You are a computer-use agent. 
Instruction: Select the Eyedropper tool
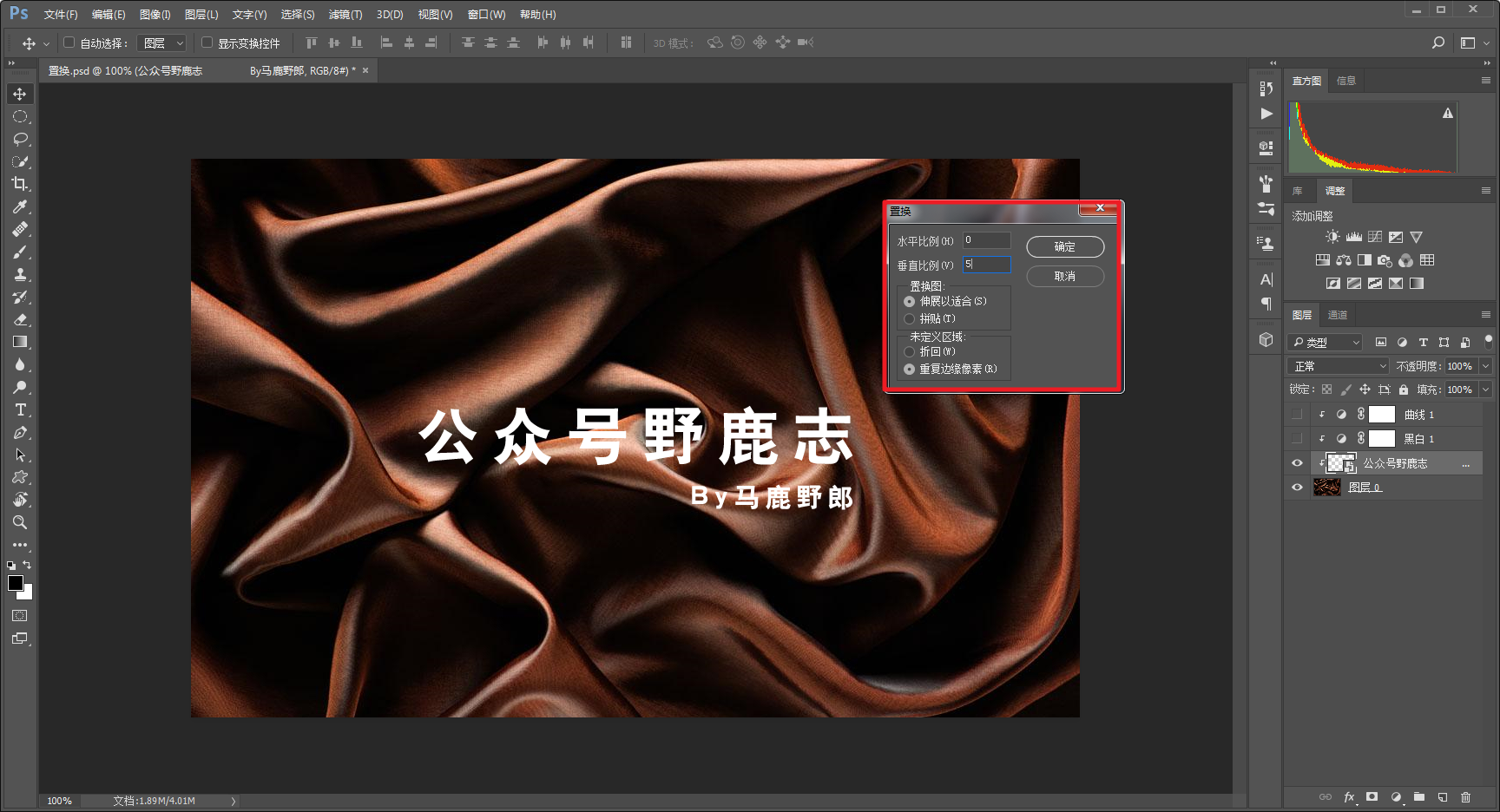point(20,206)
